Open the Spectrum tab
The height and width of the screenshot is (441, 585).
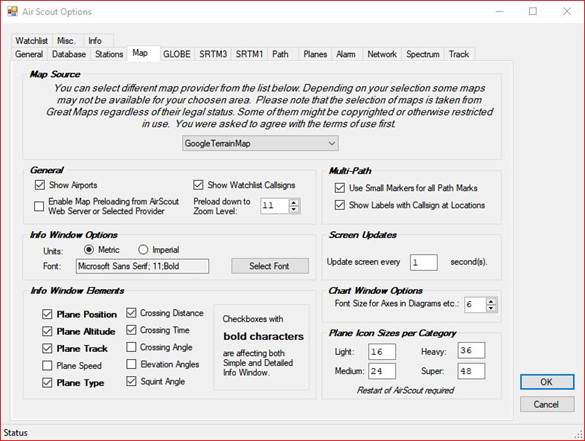coord(423,54)
